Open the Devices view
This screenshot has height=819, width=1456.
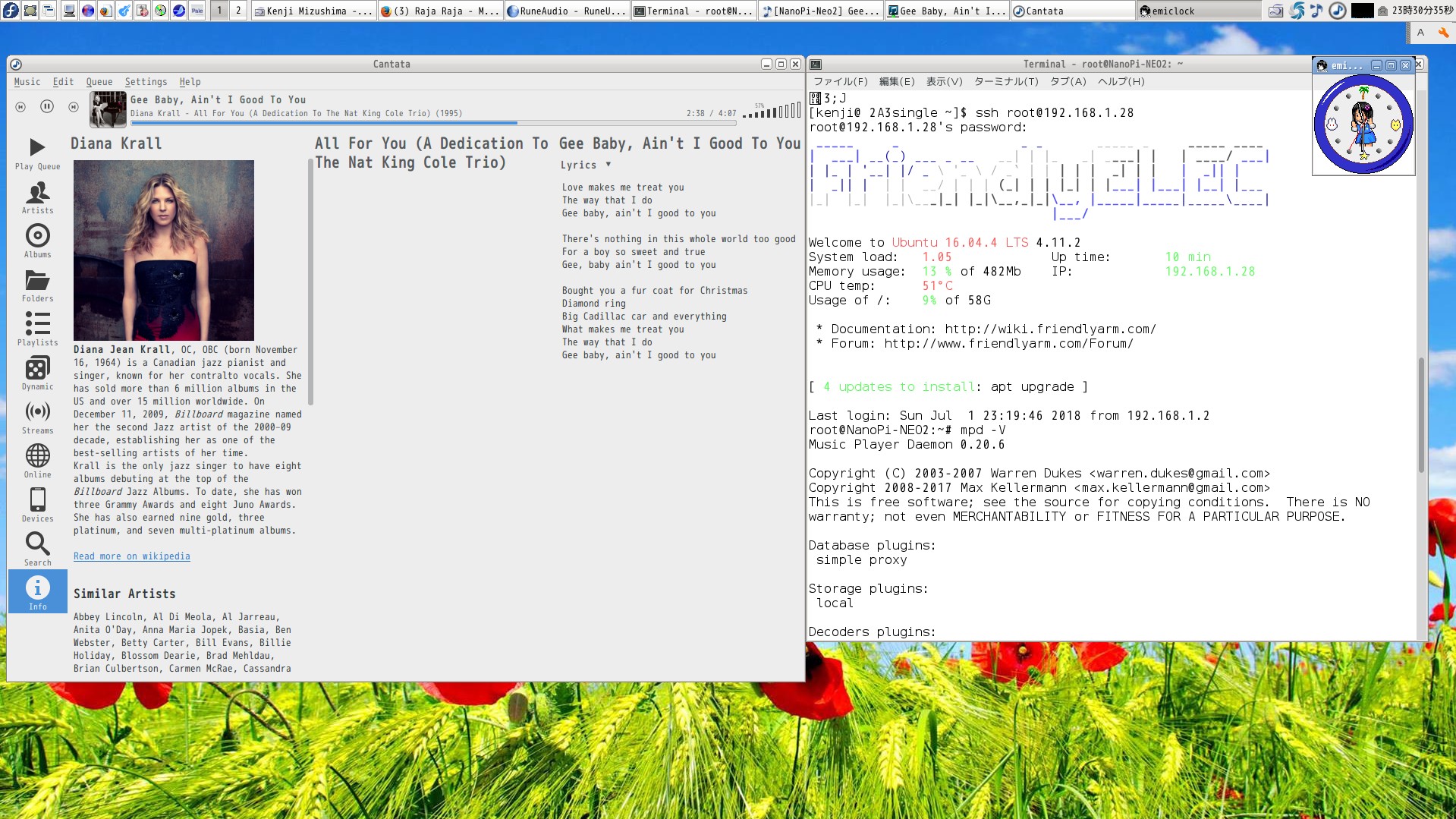click(37, 506)
